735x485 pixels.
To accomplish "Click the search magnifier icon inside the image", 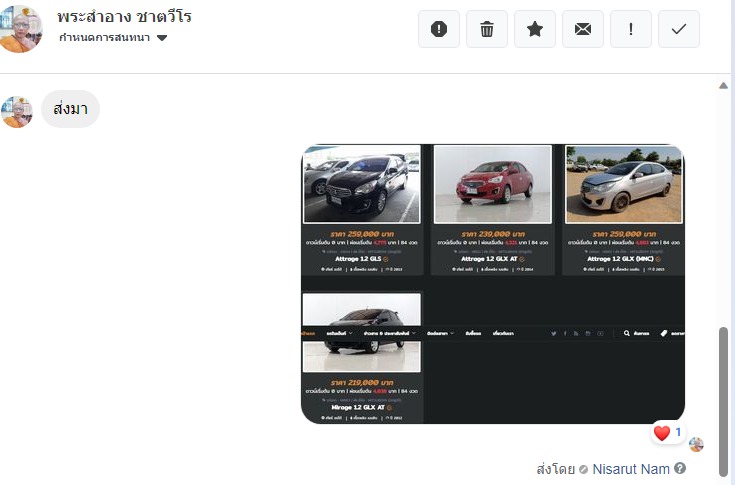I will (x=627, y=333).
